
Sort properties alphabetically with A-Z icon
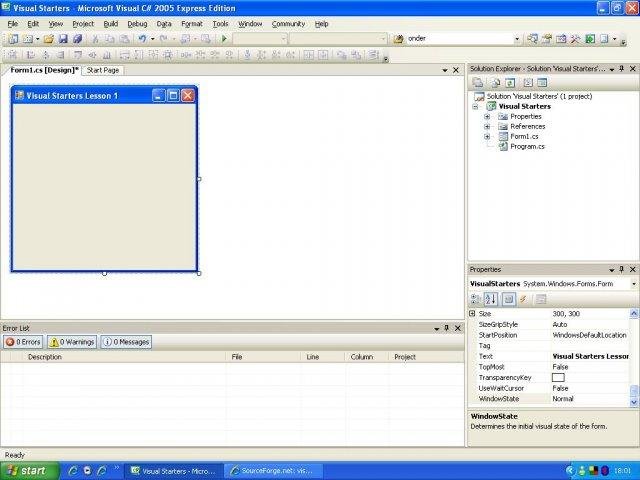(491, 299)
